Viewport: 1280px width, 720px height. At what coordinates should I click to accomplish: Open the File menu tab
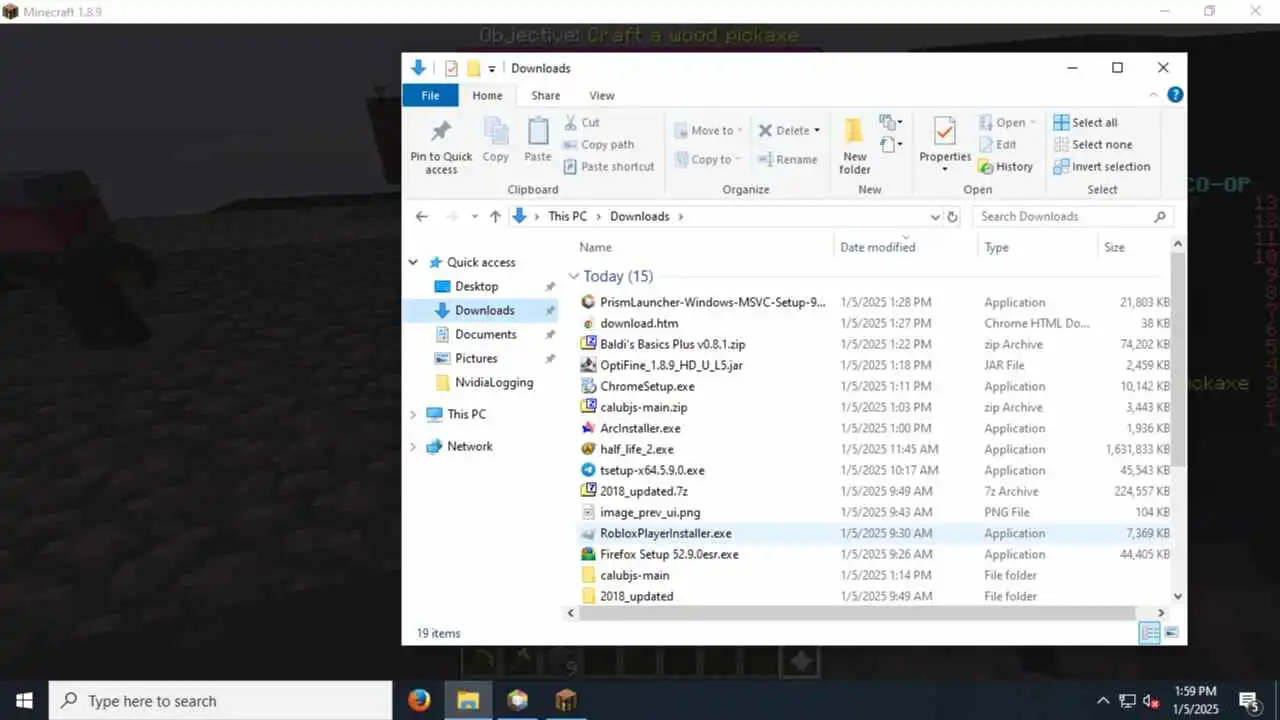pyautogui.click(x=430, y=95)
